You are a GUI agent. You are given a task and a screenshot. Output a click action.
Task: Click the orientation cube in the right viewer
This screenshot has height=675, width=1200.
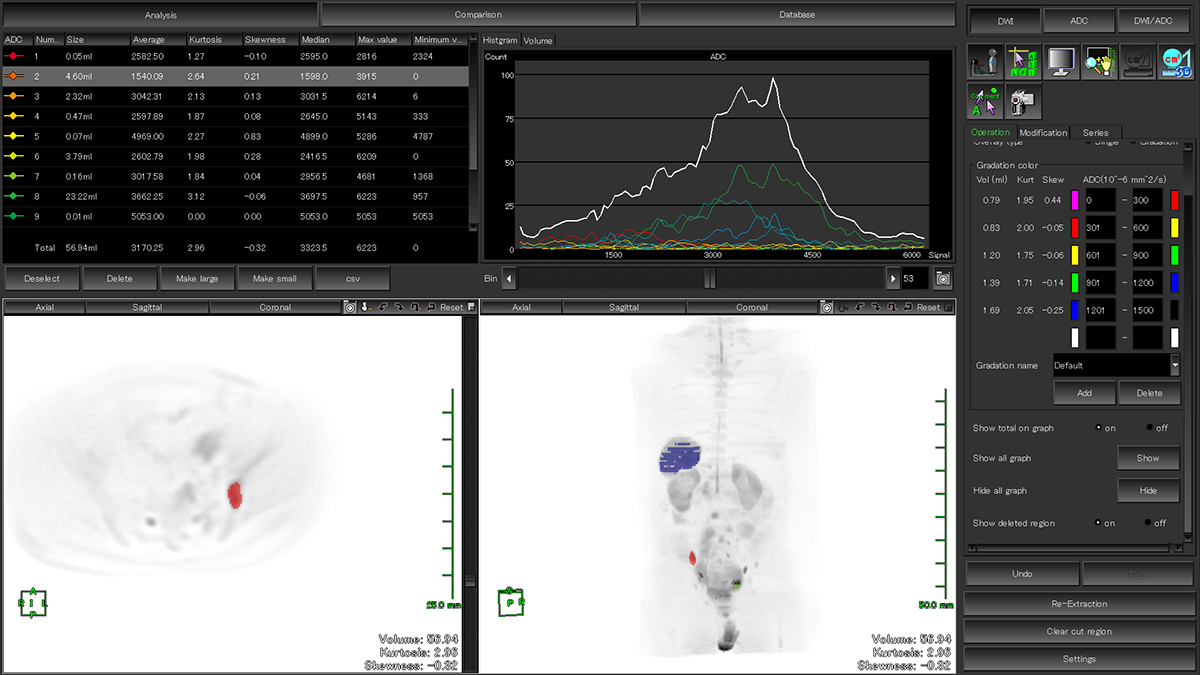point(512,601)
